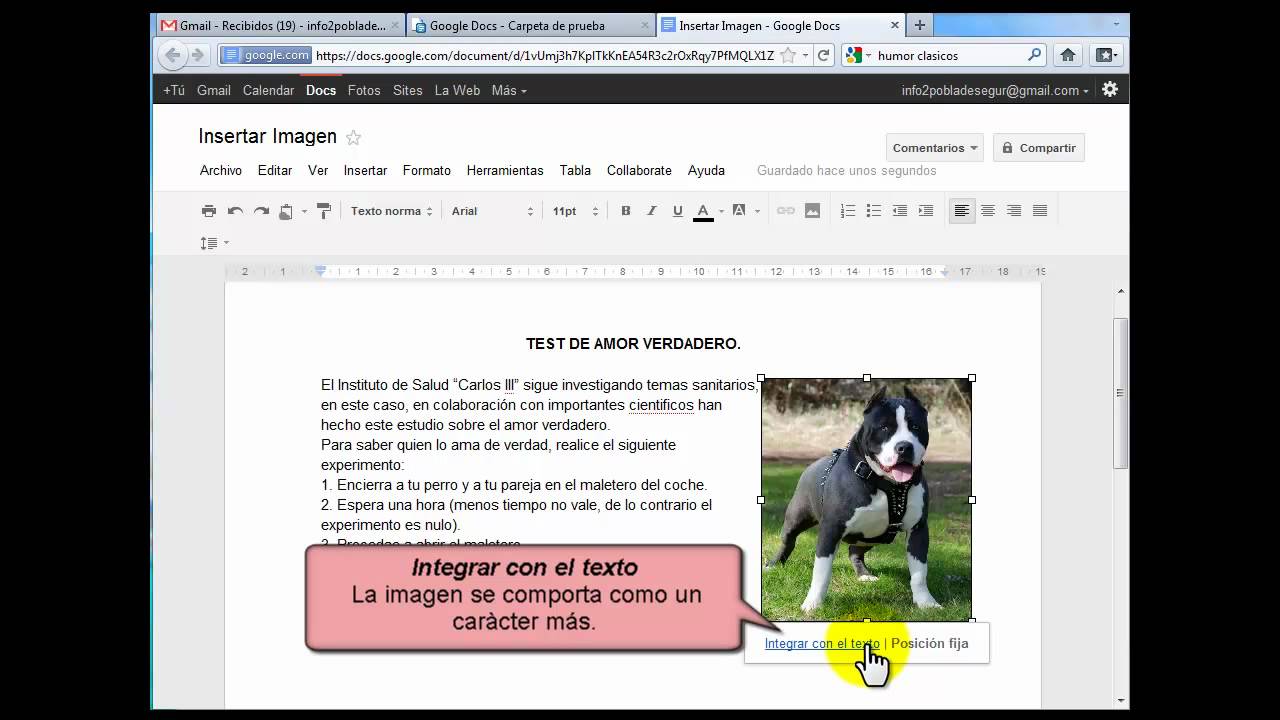This screenshot has height=720, width=1280.
Task: Open the Formato menu
Action: pyautogui.click(x=427, y=171)
